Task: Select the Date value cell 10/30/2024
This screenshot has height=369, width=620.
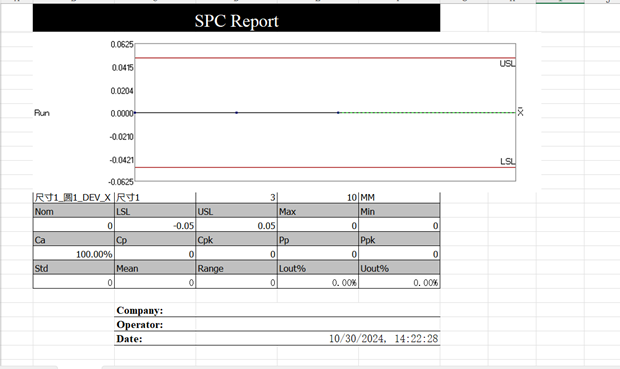Action: pyautogui.click(x=318, y=339)
